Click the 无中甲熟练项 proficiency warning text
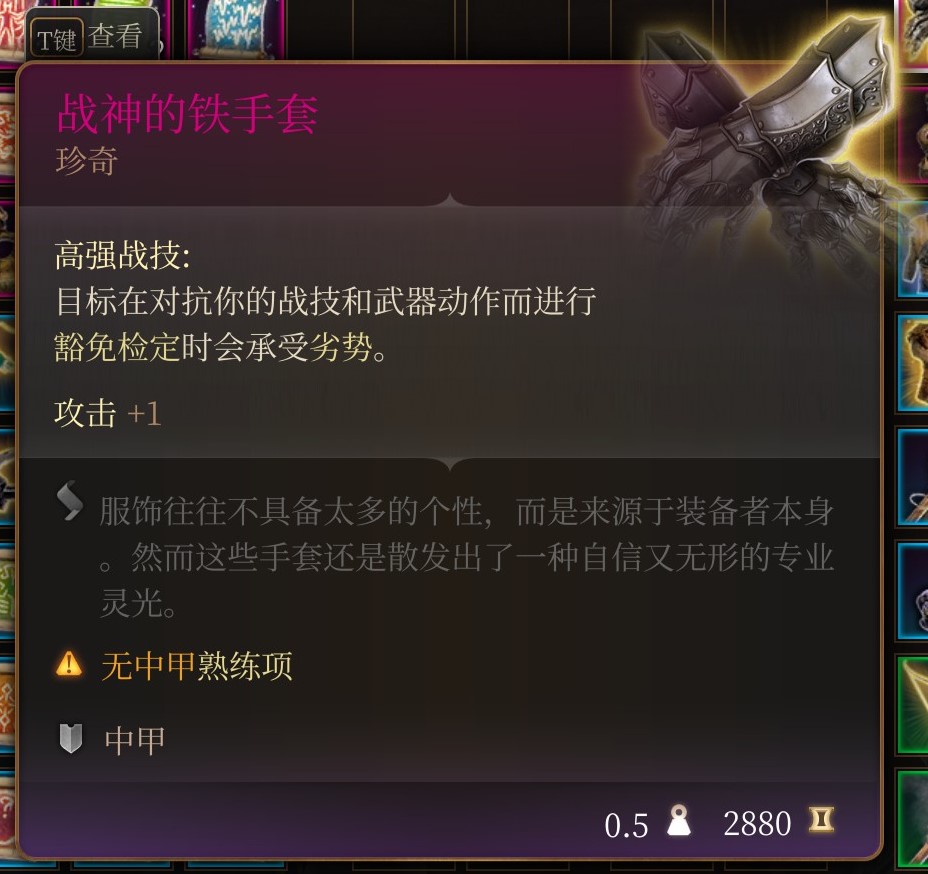The image size is (928, 874). 197,666
